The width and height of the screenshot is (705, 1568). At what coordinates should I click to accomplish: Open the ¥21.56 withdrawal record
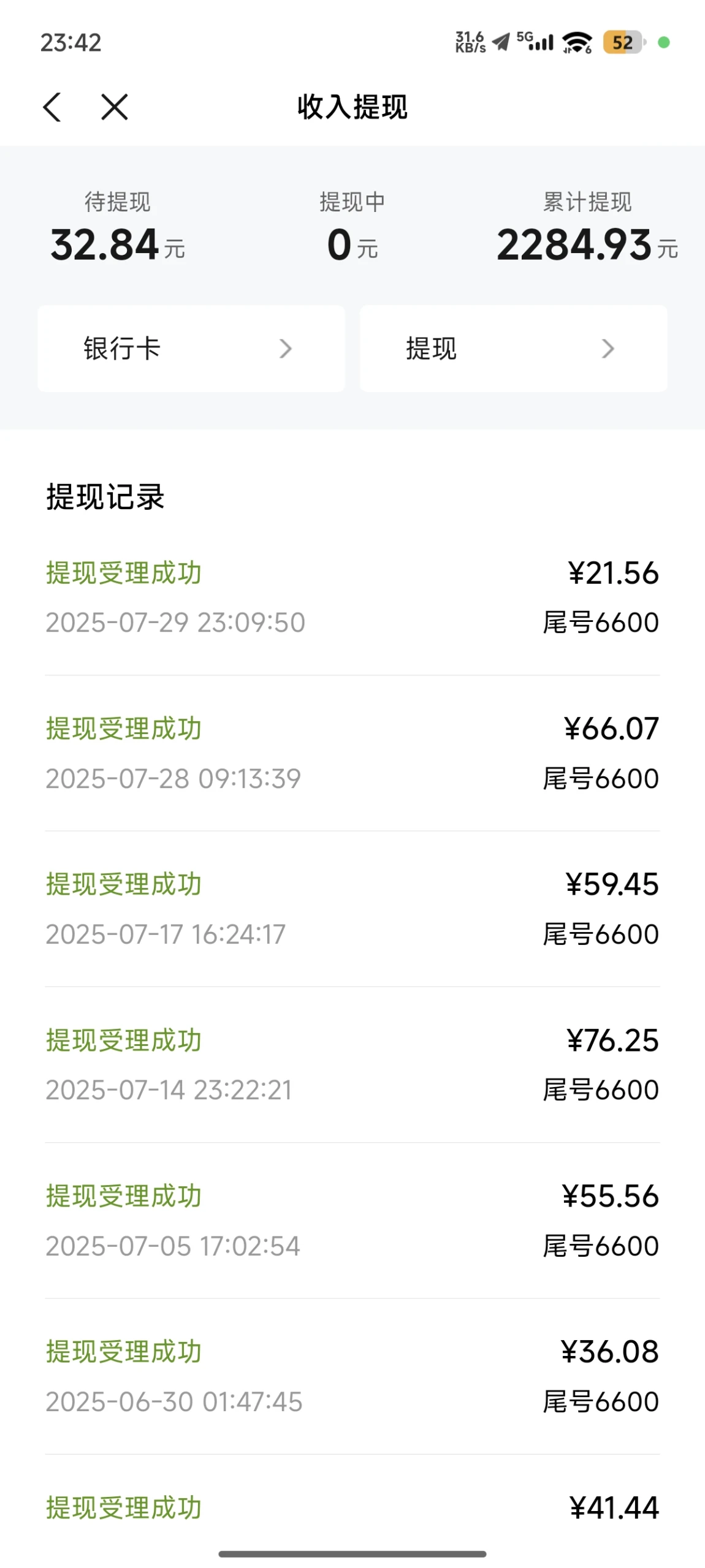click(352, 597)
